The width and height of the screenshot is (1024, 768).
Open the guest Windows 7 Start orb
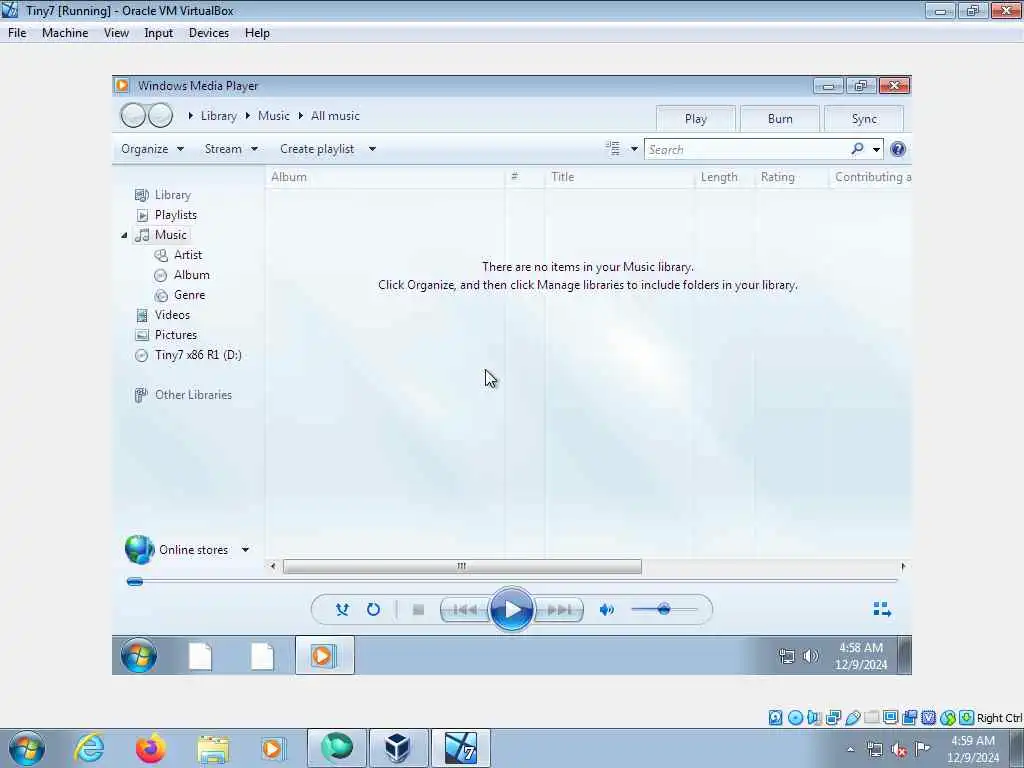pos(138,656)
